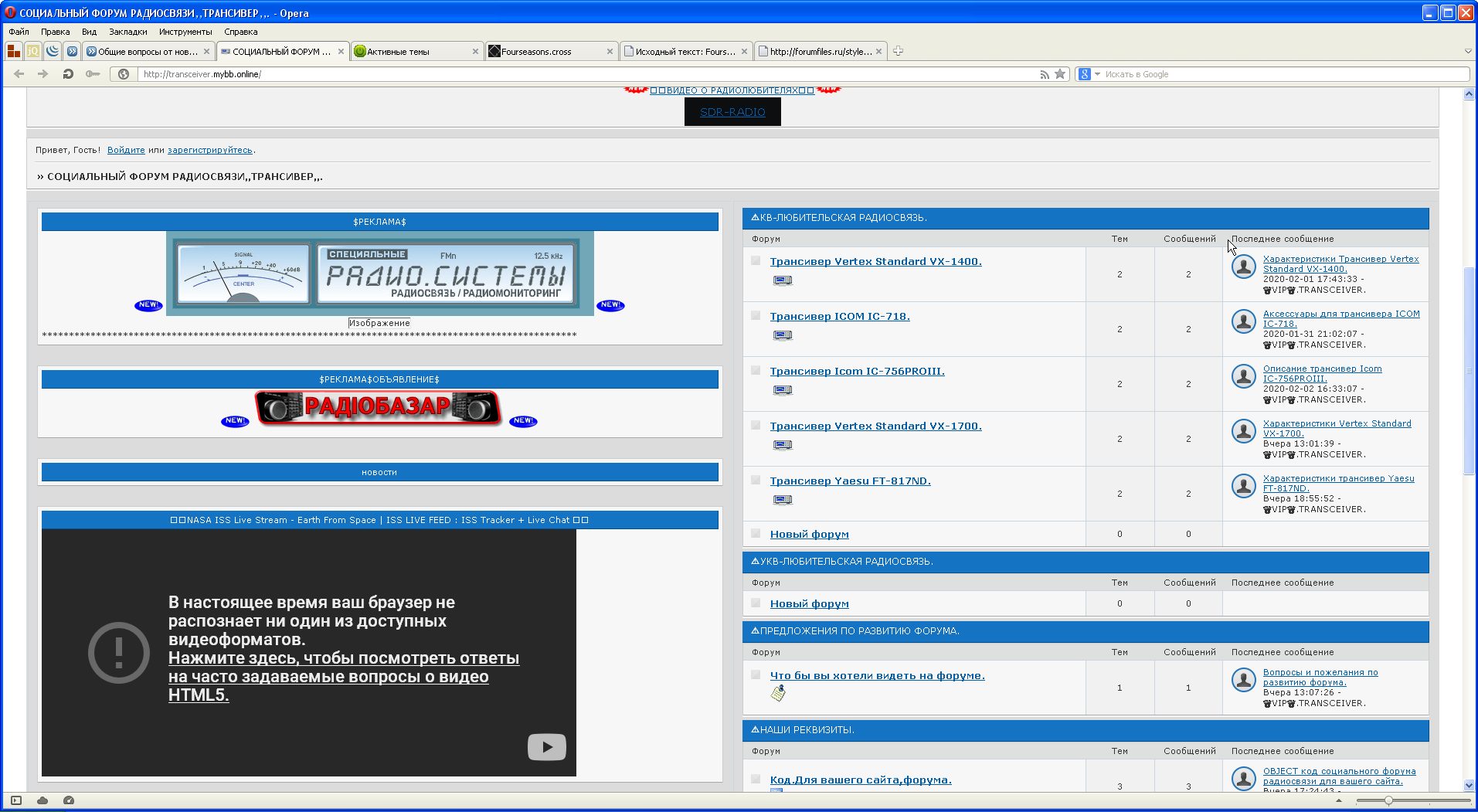Toggle the panels icon in status bar

[16, 800]
